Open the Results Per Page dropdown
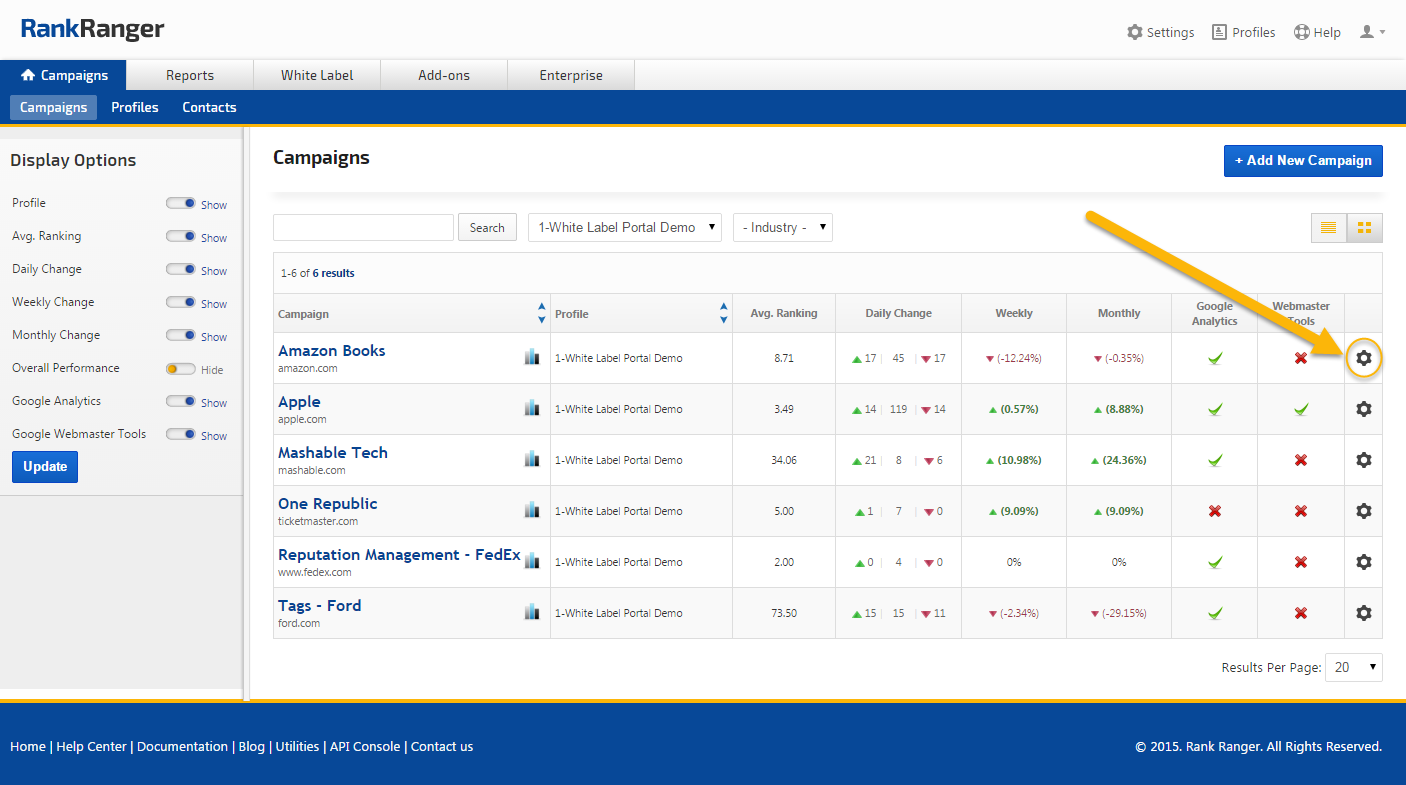Image resolution: width=1406 pixels, height=785 pixels. point(1353,667)
